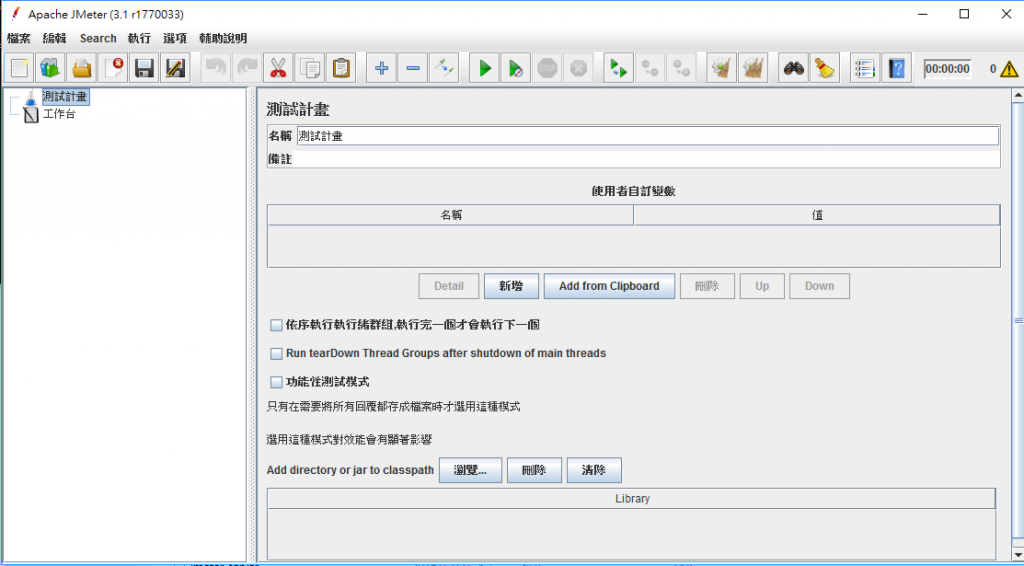This screenshot has width=1024, height=566.
Task: Open the Search menu
Action: click(x=98, y=39)
